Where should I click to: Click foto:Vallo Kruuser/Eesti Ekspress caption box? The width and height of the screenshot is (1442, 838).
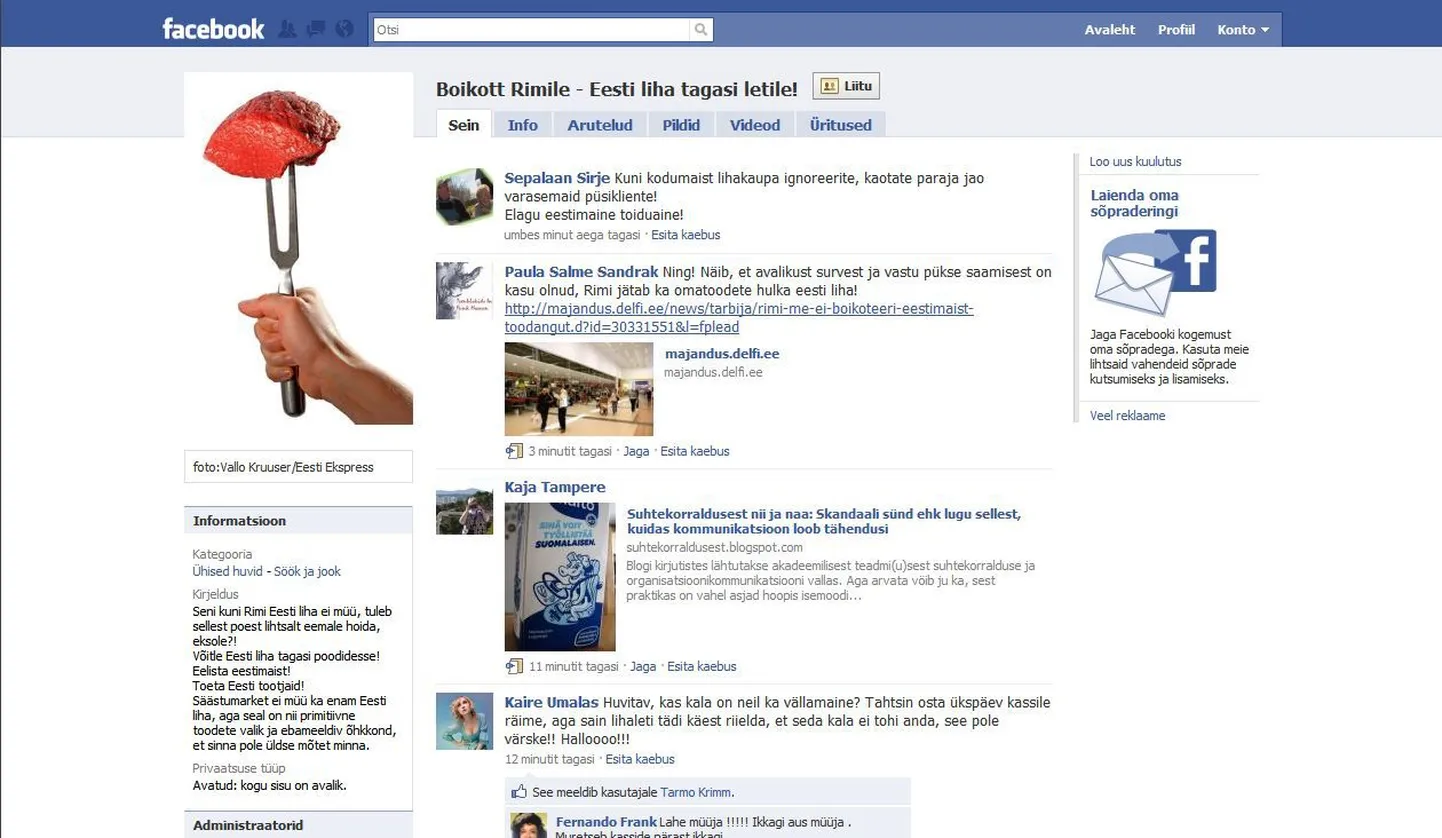[x=298, y=467]
